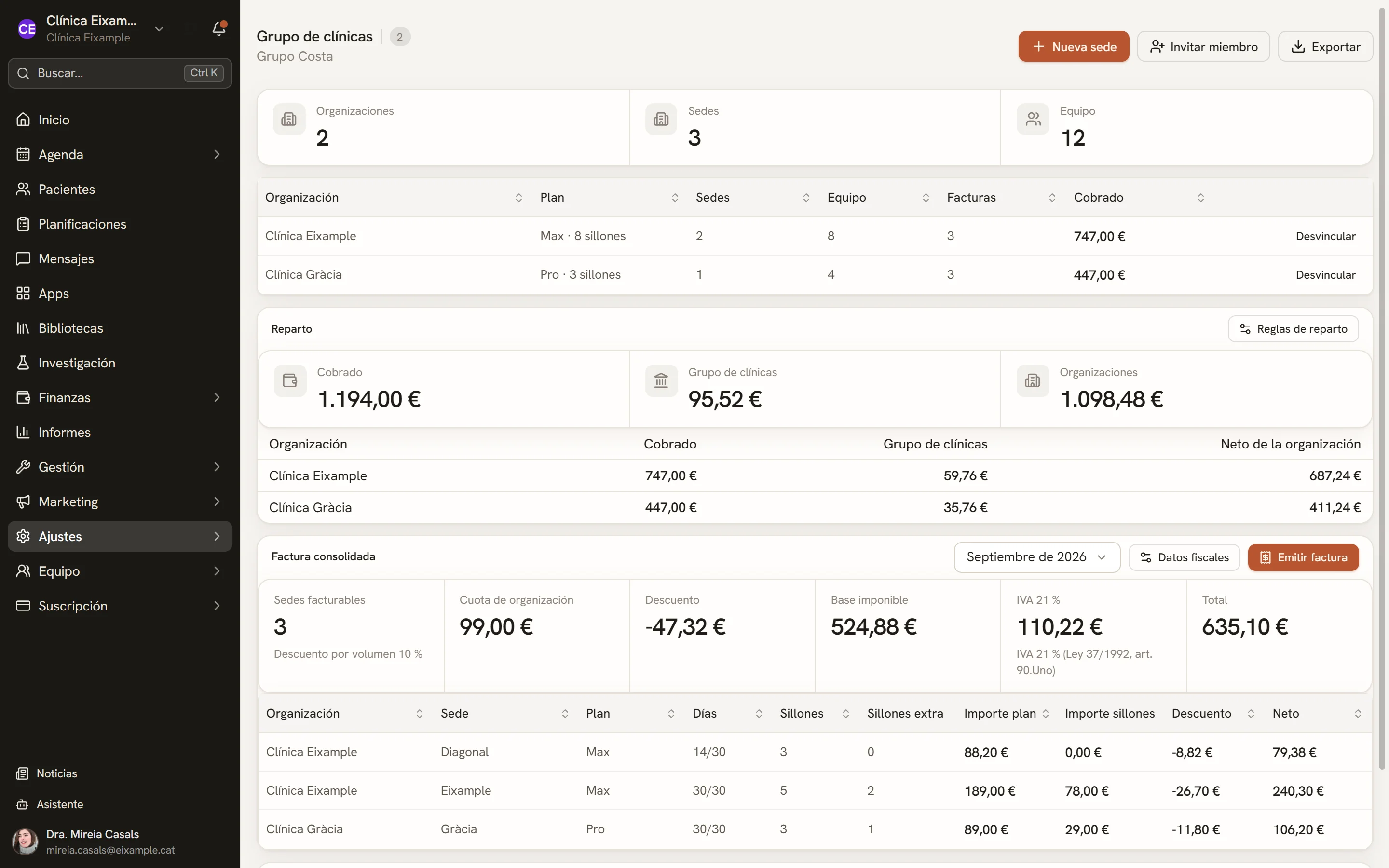Expand the Agenda submenu
This screenshot has height=868, width=1389.
217,154
